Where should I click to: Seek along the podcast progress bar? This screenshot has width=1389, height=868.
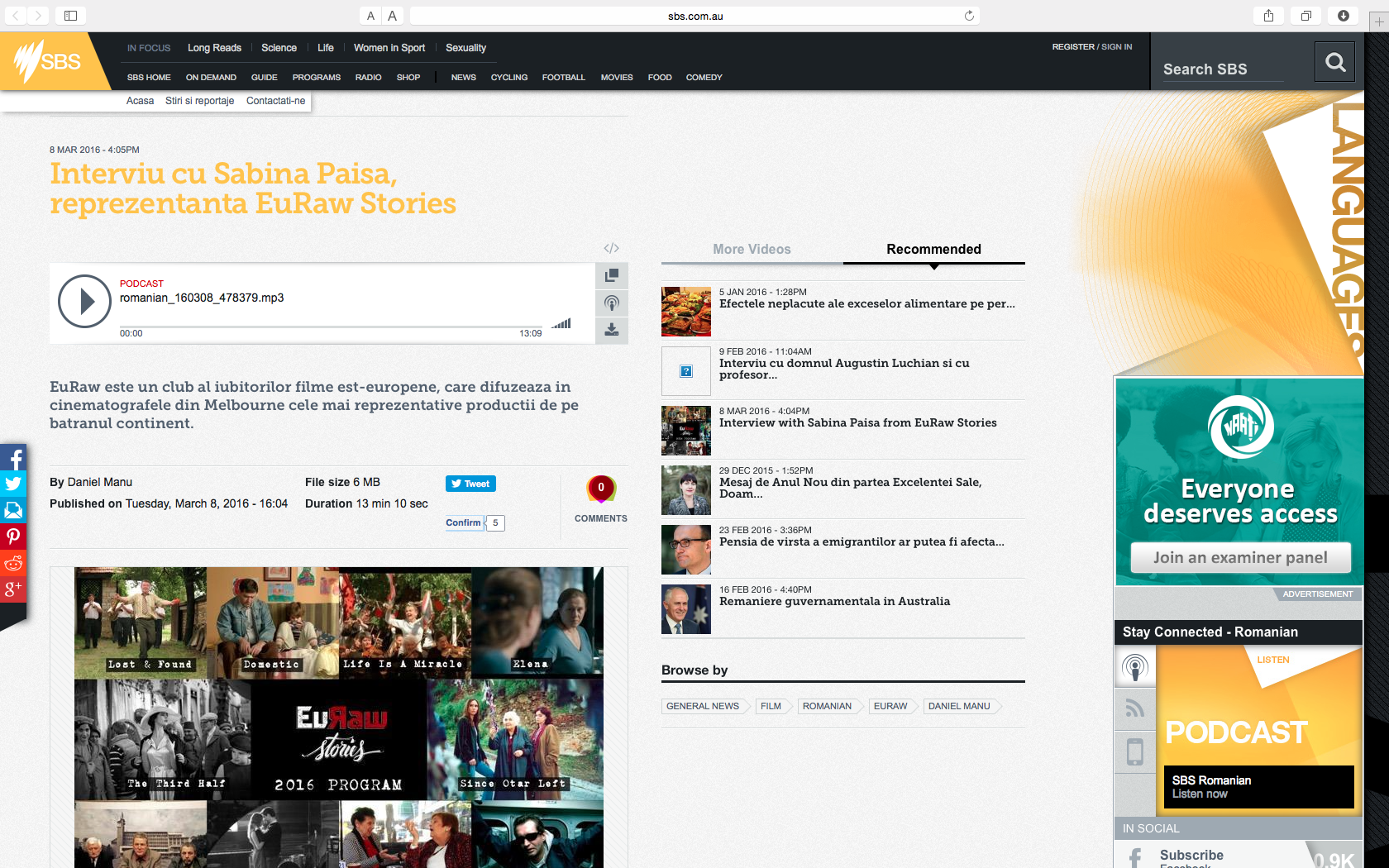(x=331, y=327)
